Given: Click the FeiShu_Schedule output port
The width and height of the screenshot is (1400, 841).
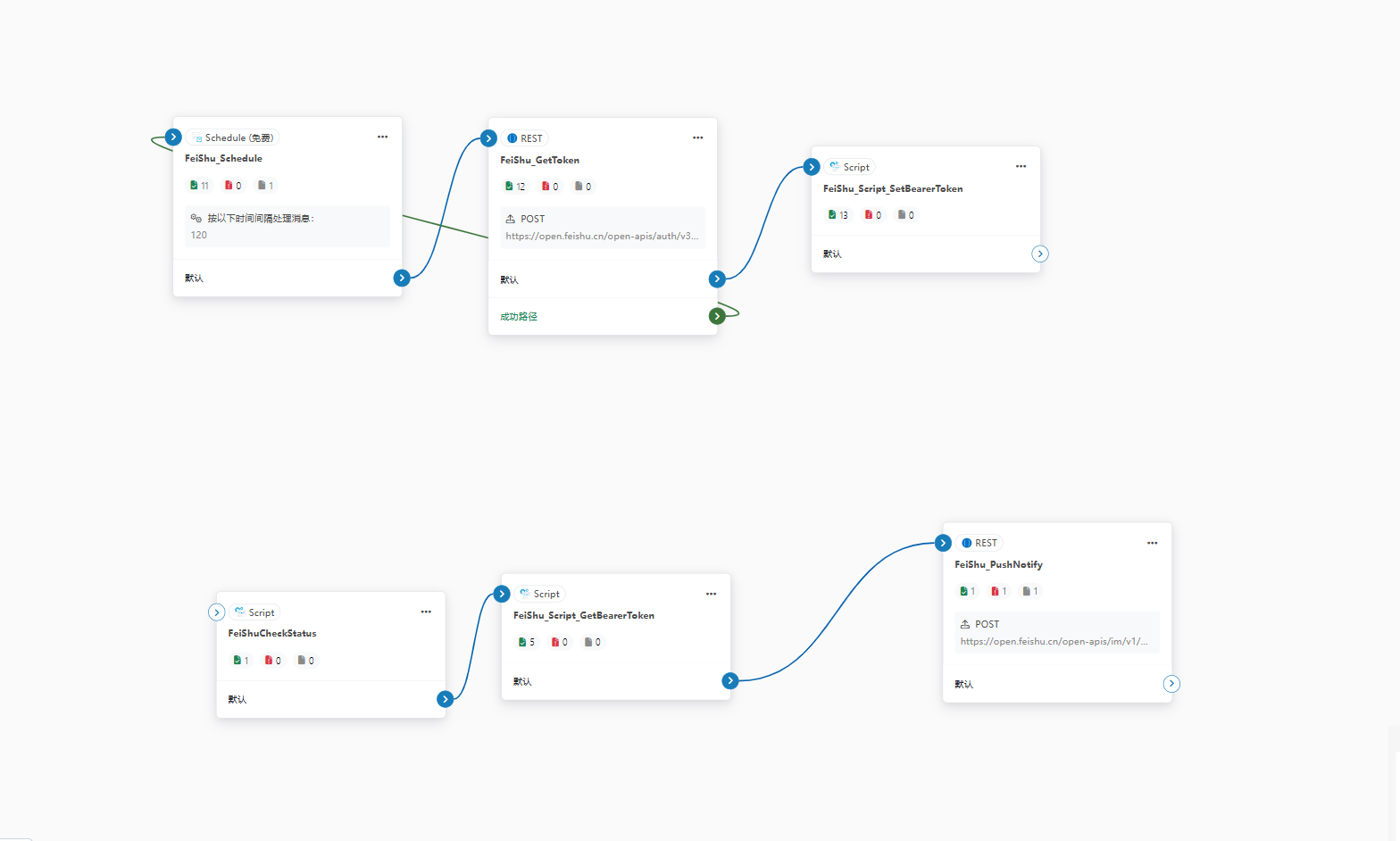Looking at the screenshot, I should click(402, 278).
